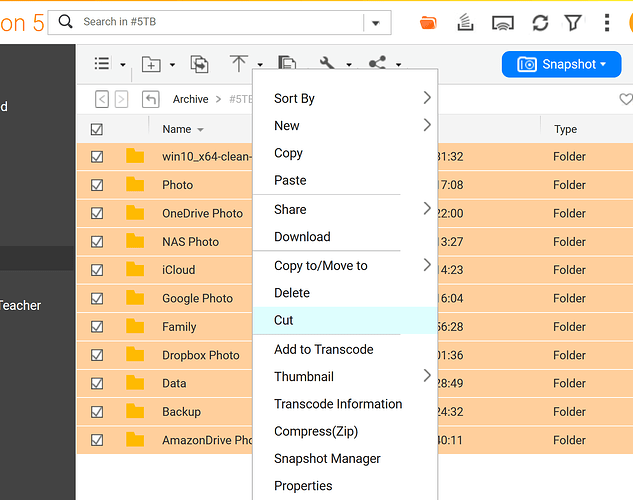The image size is (633, 500).
Task: Open the three-dot more options menu
Action: tap(607, 22)
